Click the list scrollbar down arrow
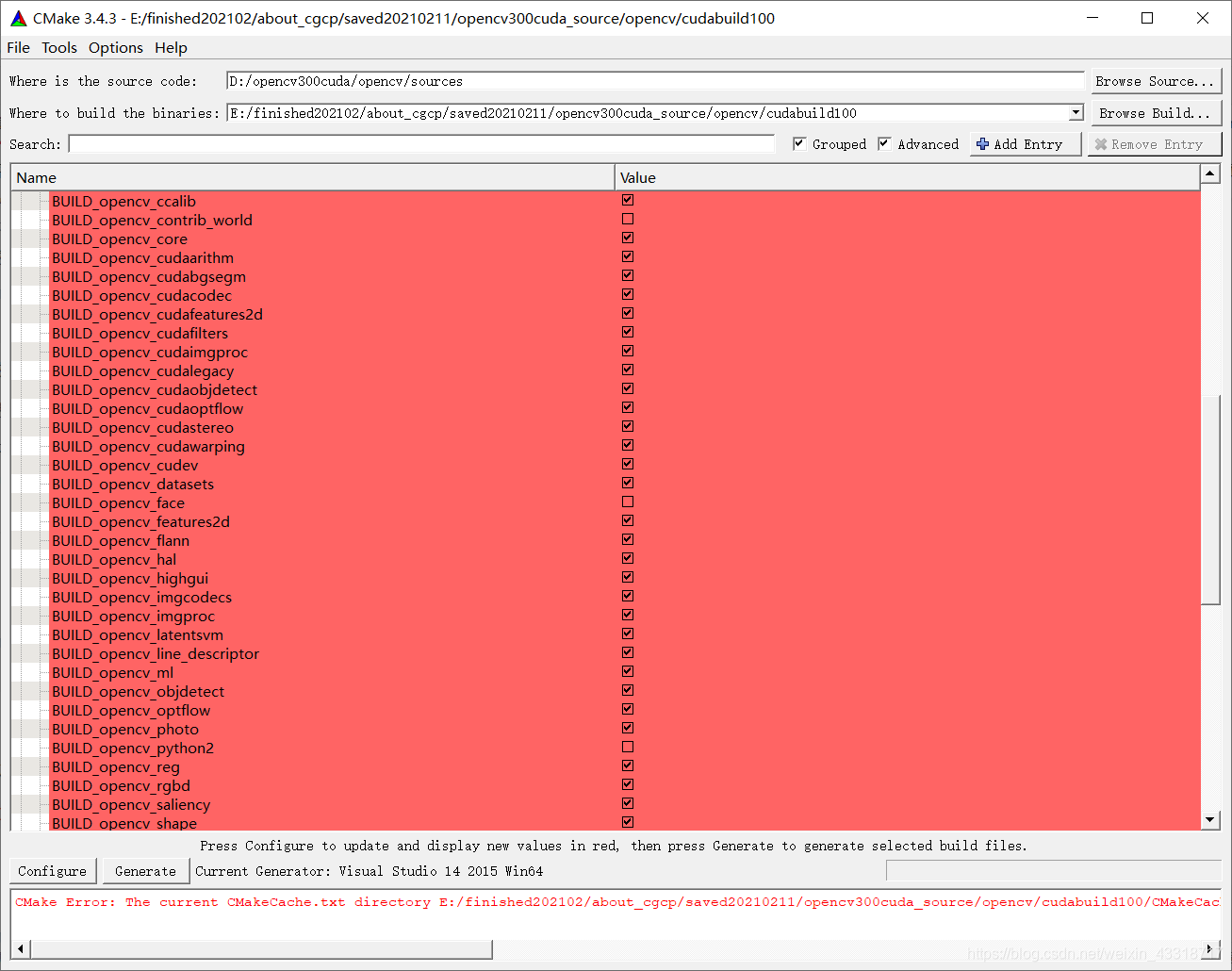1232x971 pixels. (x=1210, y=820)
